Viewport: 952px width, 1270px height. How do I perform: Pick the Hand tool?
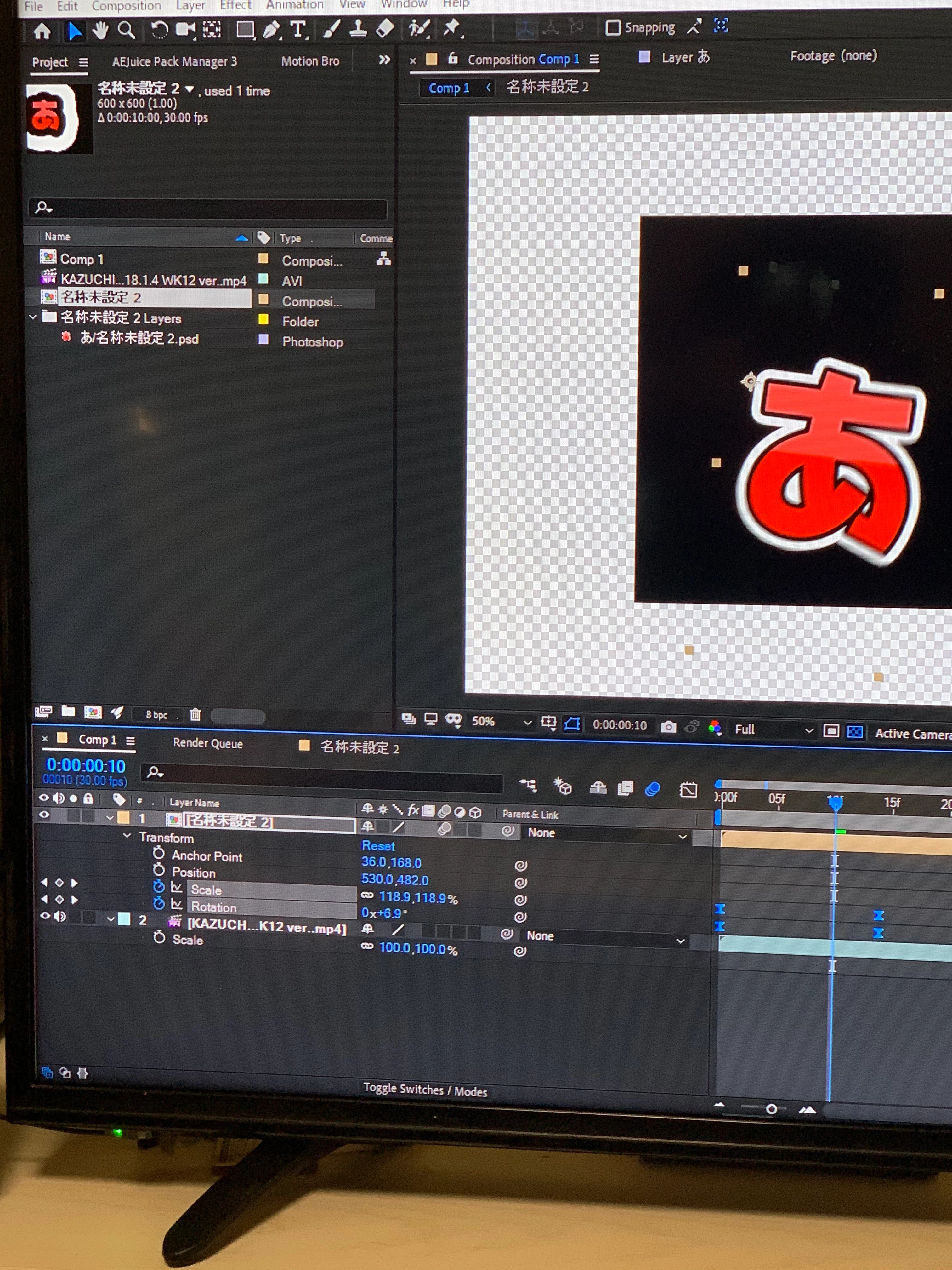(100, 30)
